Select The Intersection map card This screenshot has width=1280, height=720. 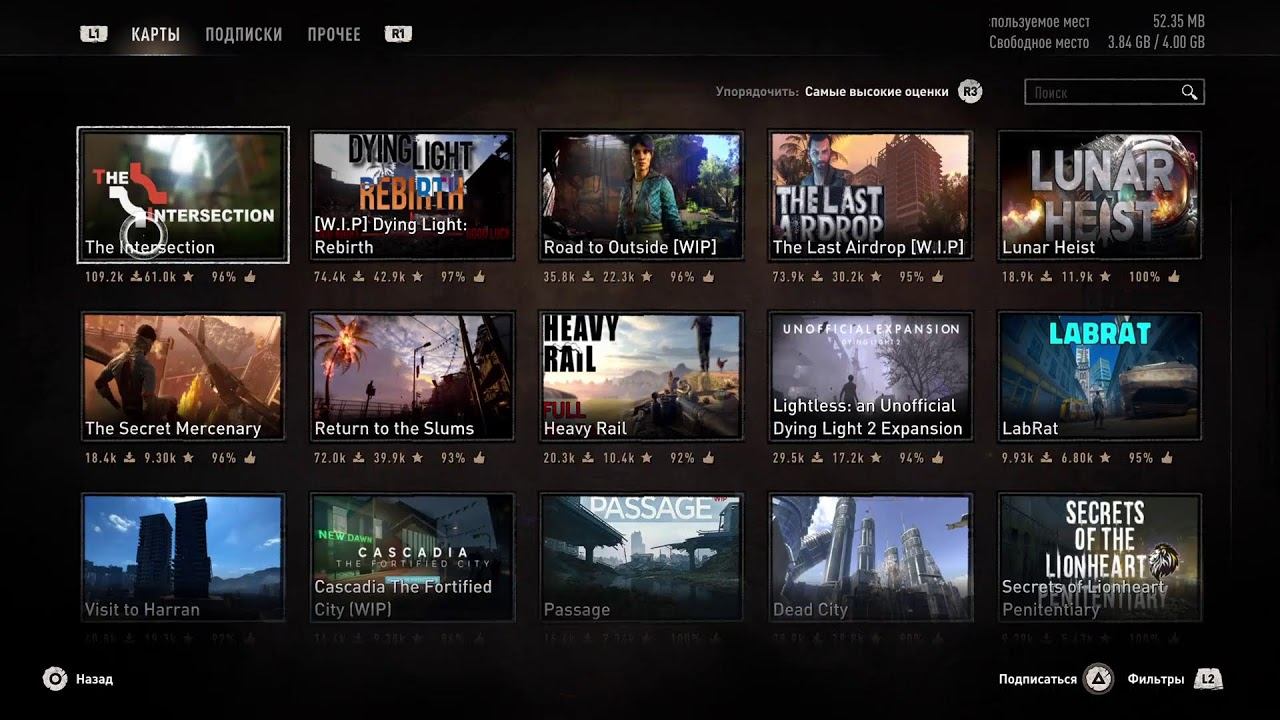pos(183,195)
